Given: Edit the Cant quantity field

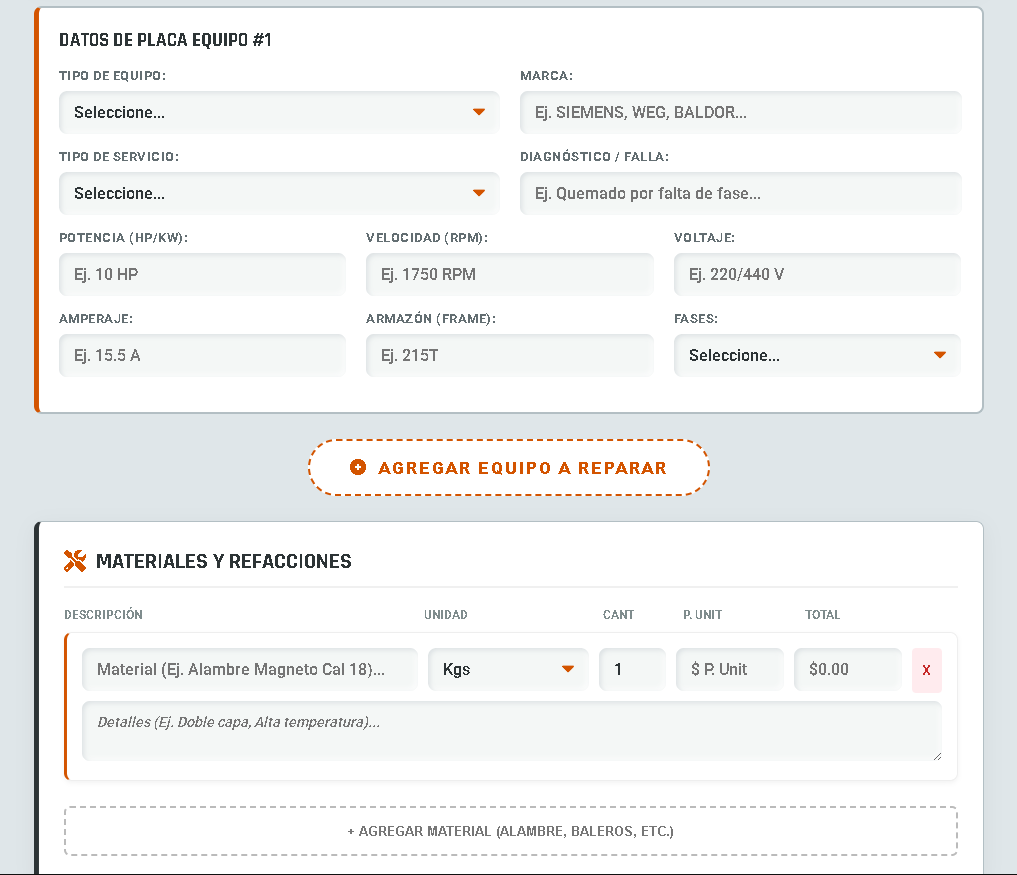Looking at the screenshot, I should coord(631,670).
